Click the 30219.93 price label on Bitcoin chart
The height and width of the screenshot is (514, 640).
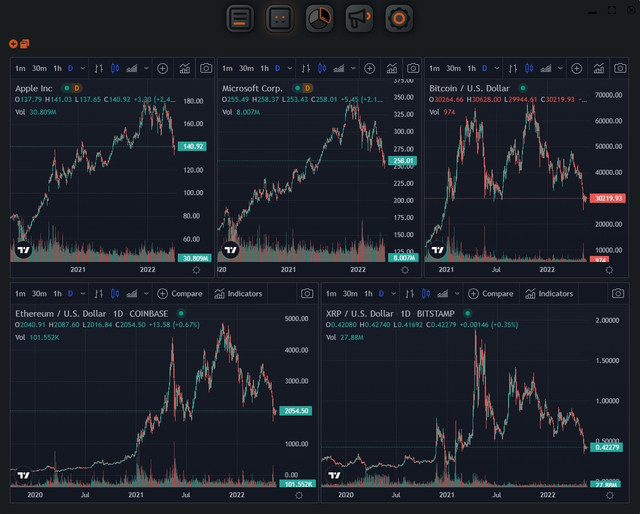pyautogui.click(x=608, y=198)
